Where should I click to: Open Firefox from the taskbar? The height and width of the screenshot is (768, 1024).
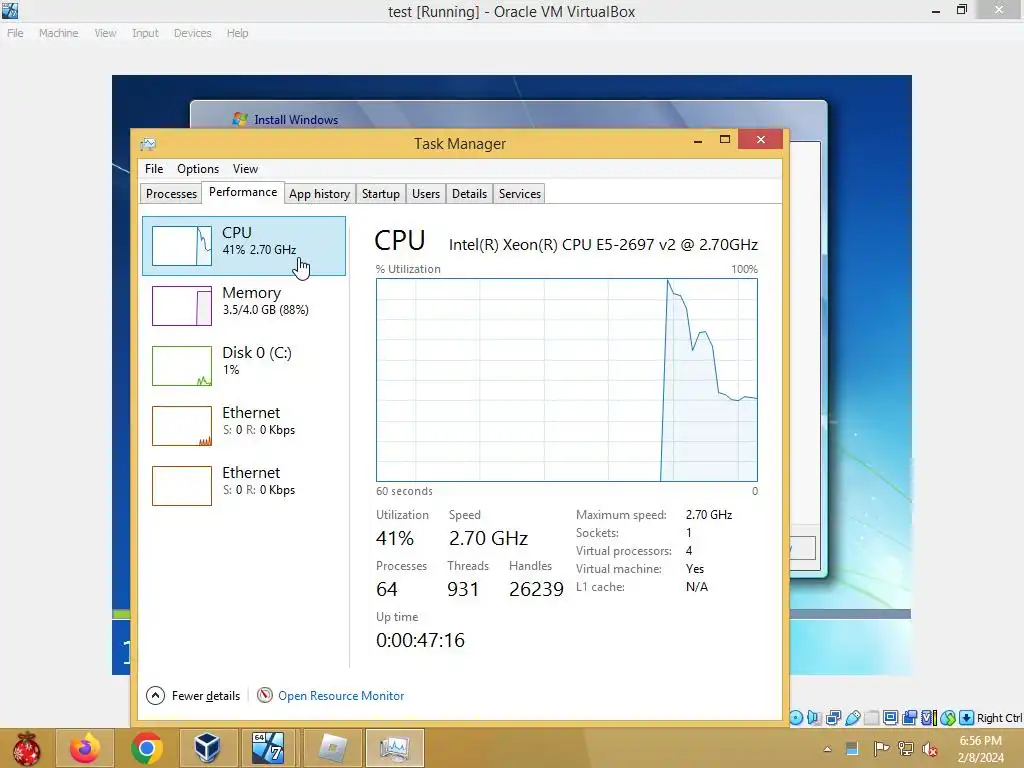coord(85,748)
